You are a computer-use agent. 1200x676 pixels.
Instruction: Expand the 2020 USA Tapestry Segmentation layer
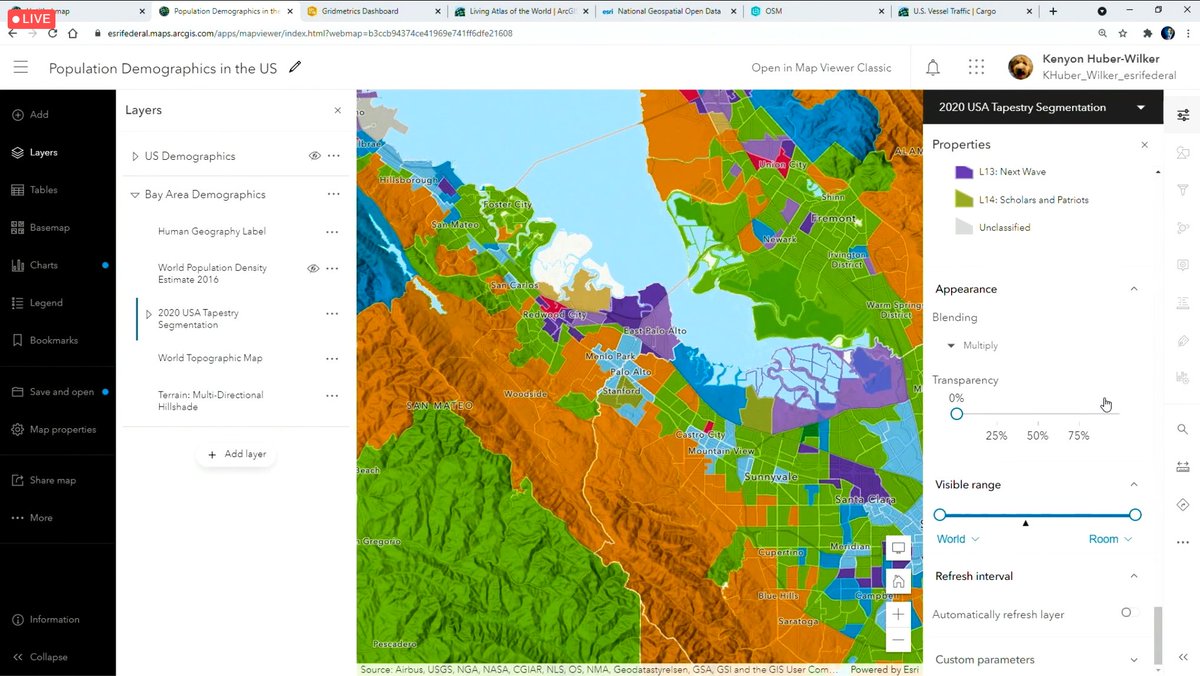tap(149, 314)
